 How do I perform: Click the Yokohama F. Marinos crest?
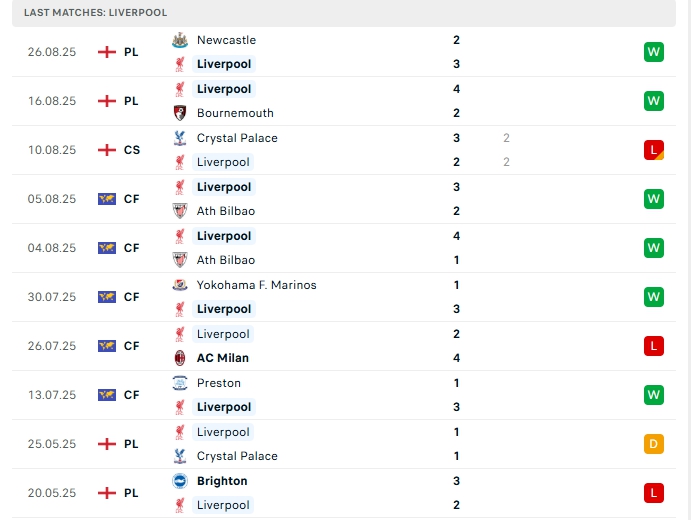pyautogui.click(x=180, y=285)
